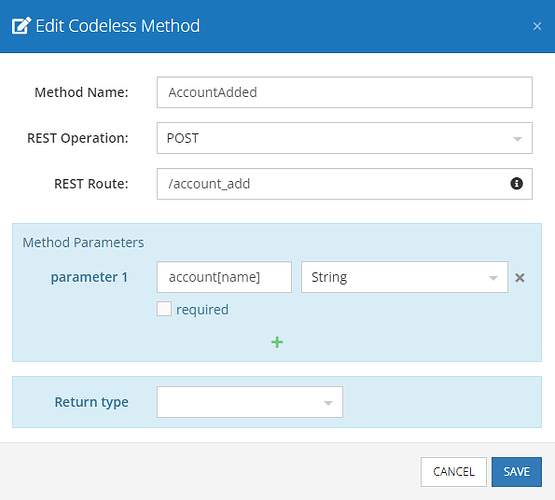Click the arrow in the String type selector
The height and width of the screenshot is (500, 555).
click(493, 278)
